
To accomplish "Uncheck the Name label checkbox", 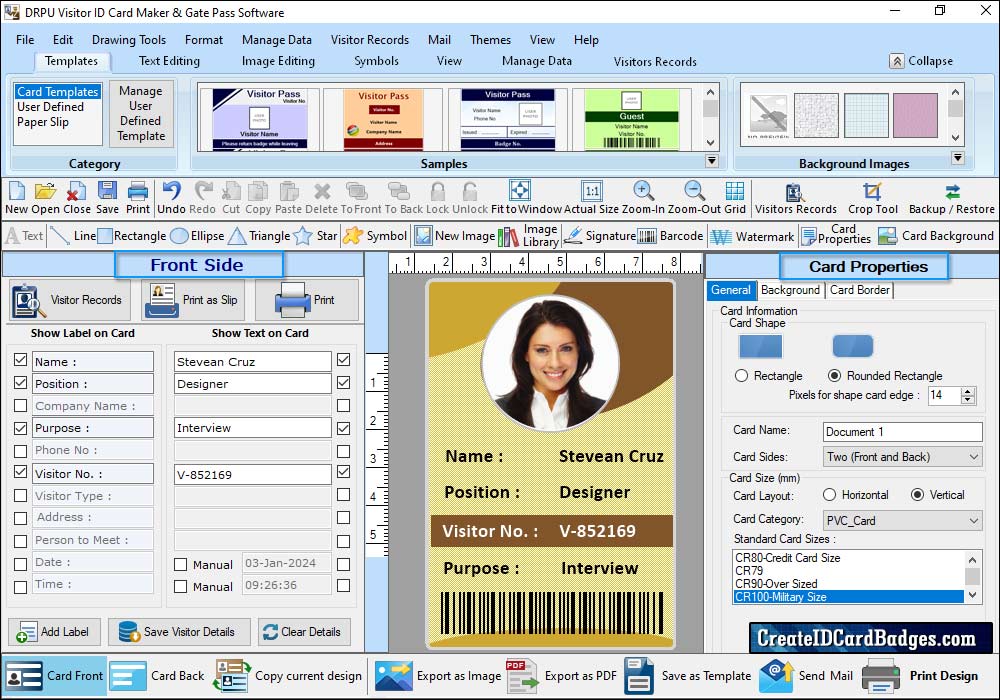I will (x=20, y=360).
